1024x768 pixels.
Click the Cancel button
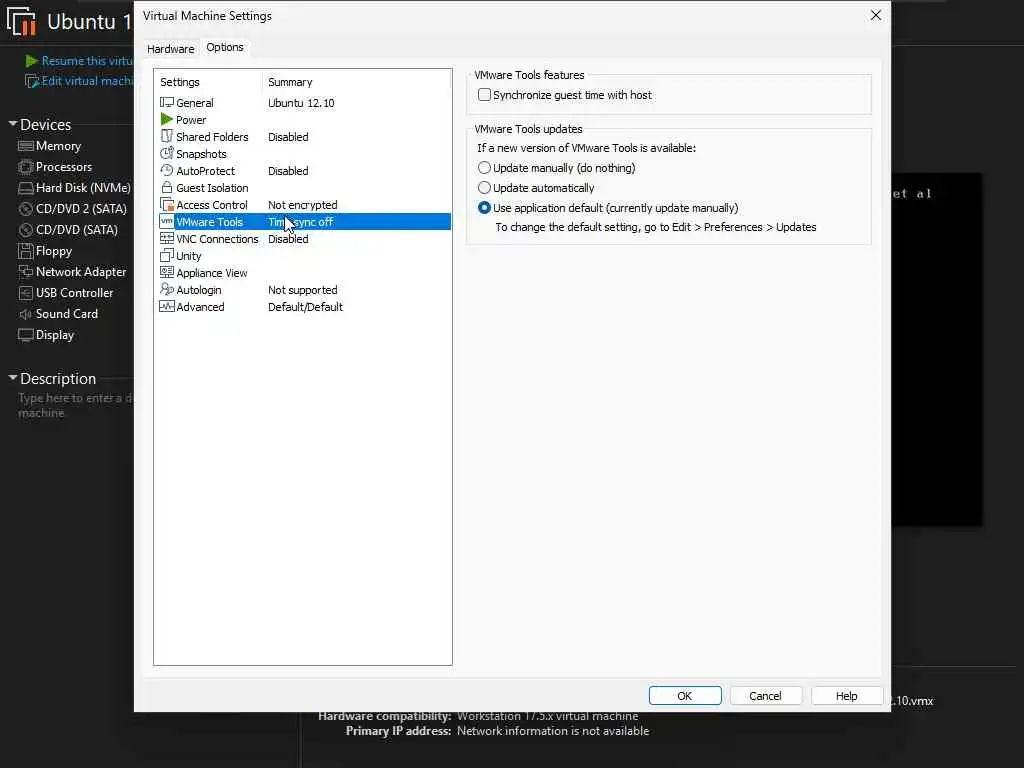click(x=765, y=696)
